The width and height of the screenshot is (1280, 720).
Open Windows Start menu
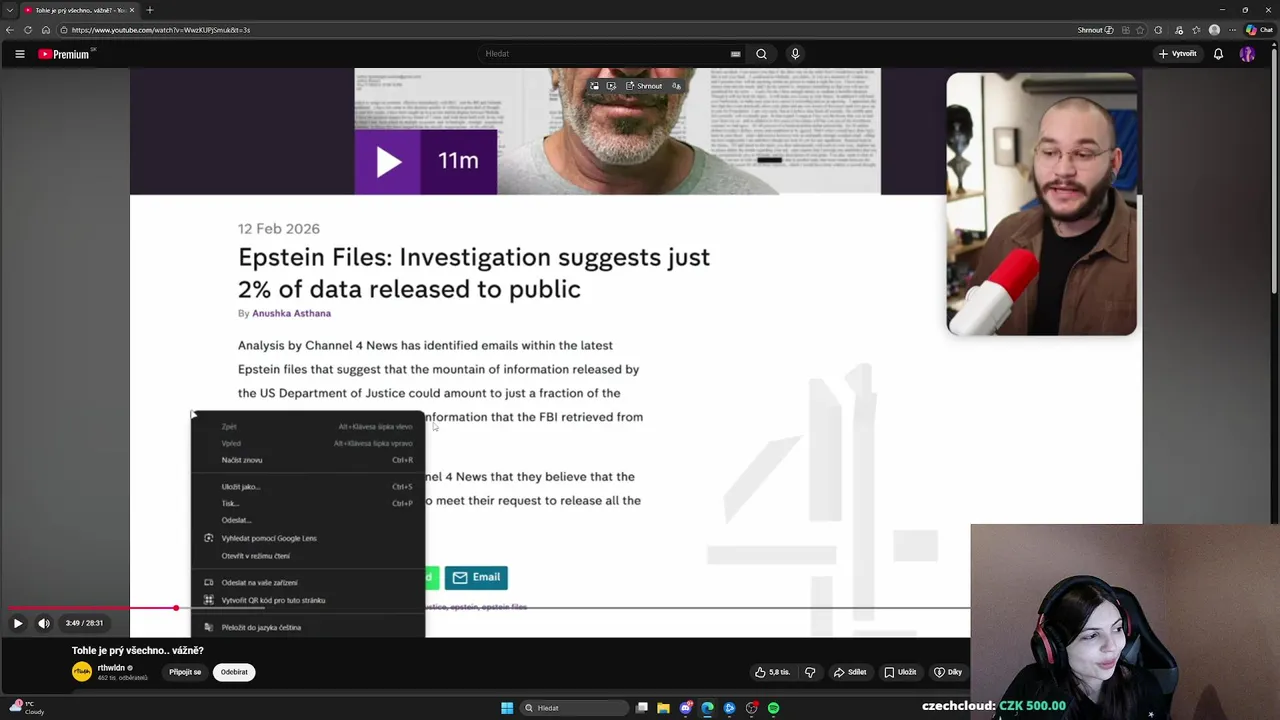pos(507,708)
